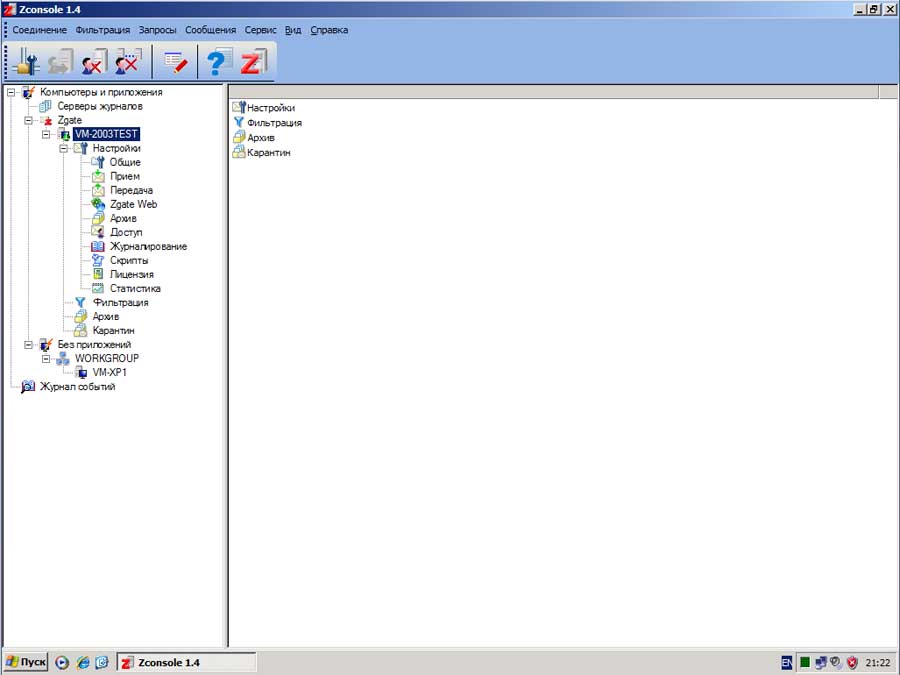This screenshot has width=900, height=675.
Task: Click the blue question mark help icon
Action: point(219,61)
